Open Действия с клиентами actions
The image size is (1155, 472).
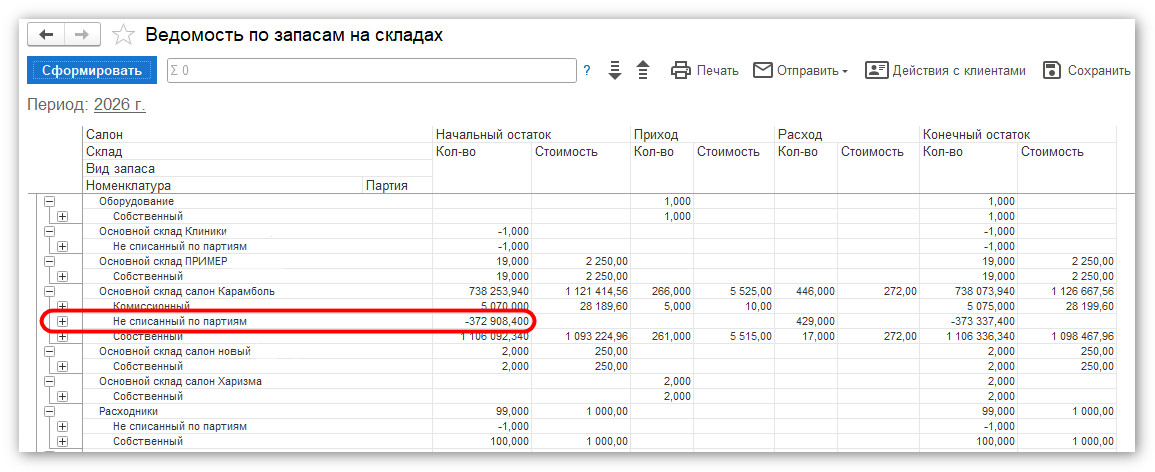point(945,71)
